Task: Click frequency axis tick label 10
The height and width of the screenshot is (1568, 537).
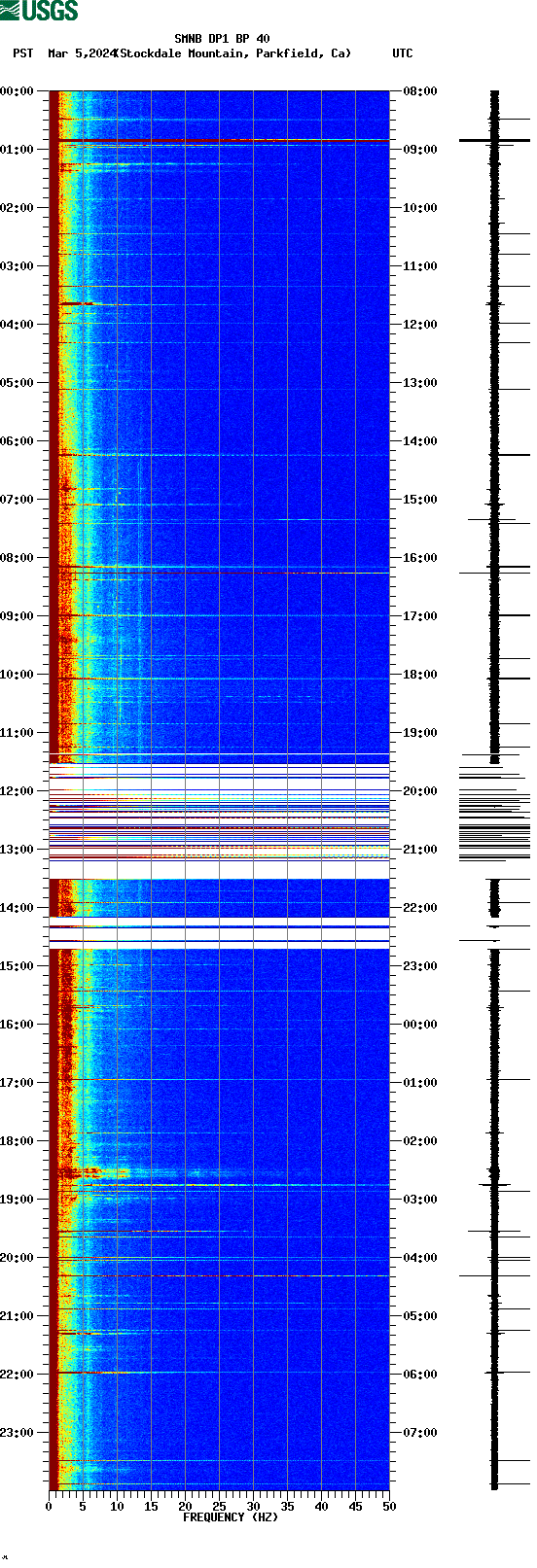Action: [x=117, y=1507]
